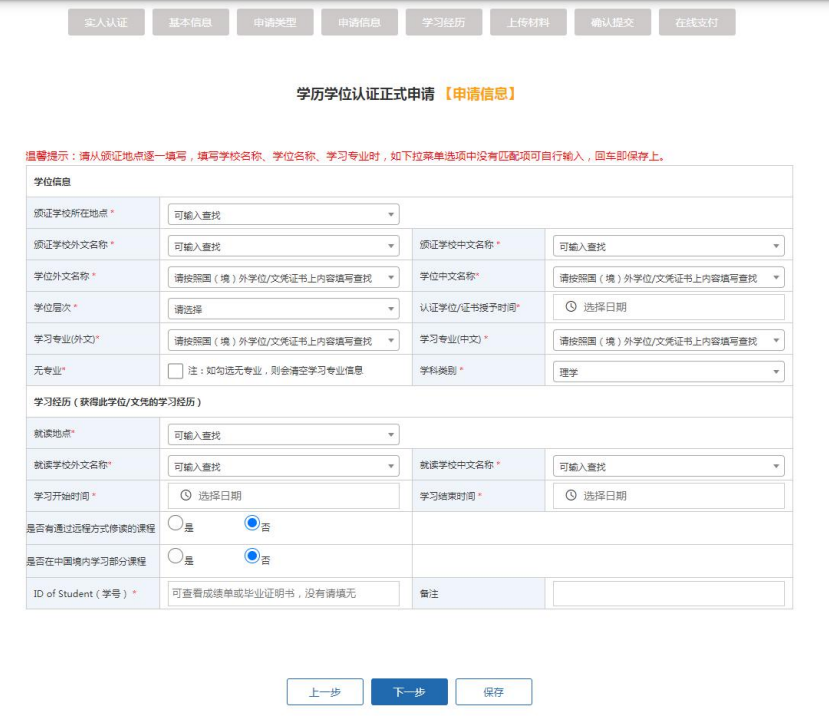Click clock icon in 学习结束时间 field

(571, 495)
